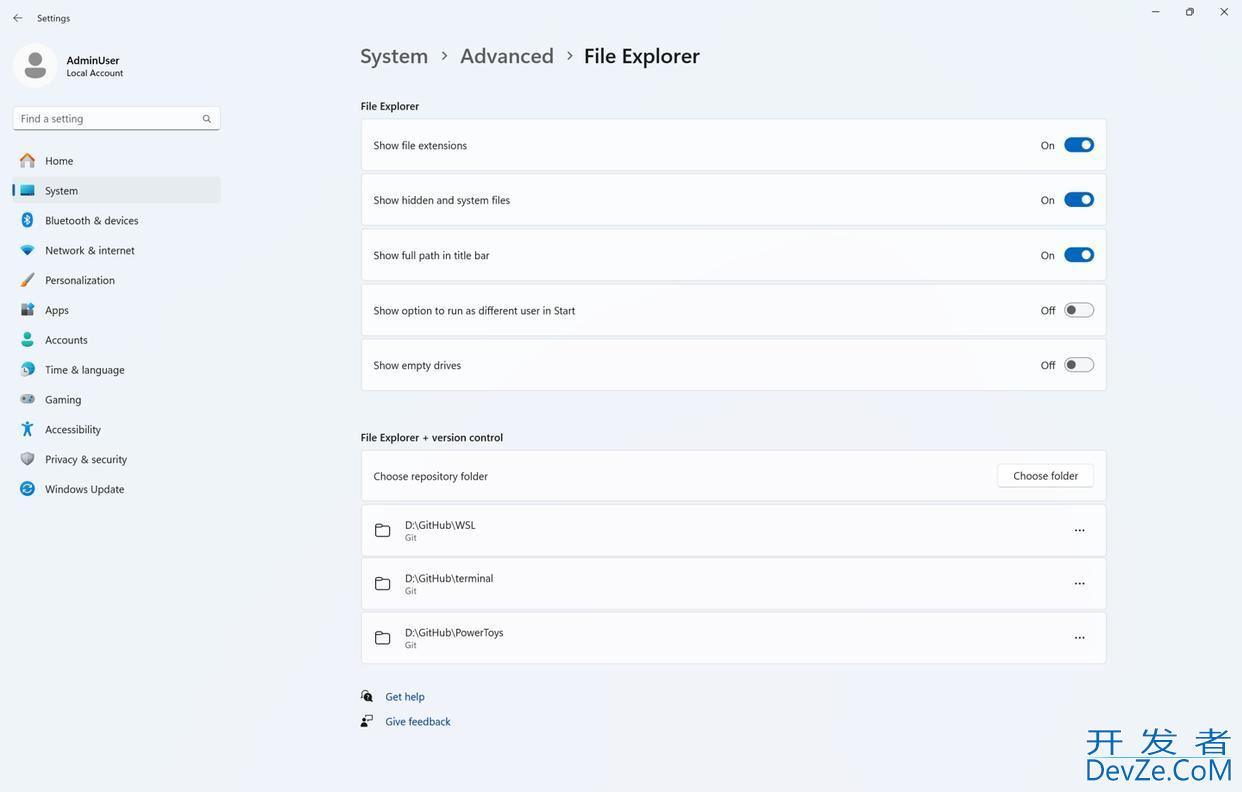1242x792 pixels.
Task: Open more options for D:\GitHub\WSL
Action: [1079, 531]
